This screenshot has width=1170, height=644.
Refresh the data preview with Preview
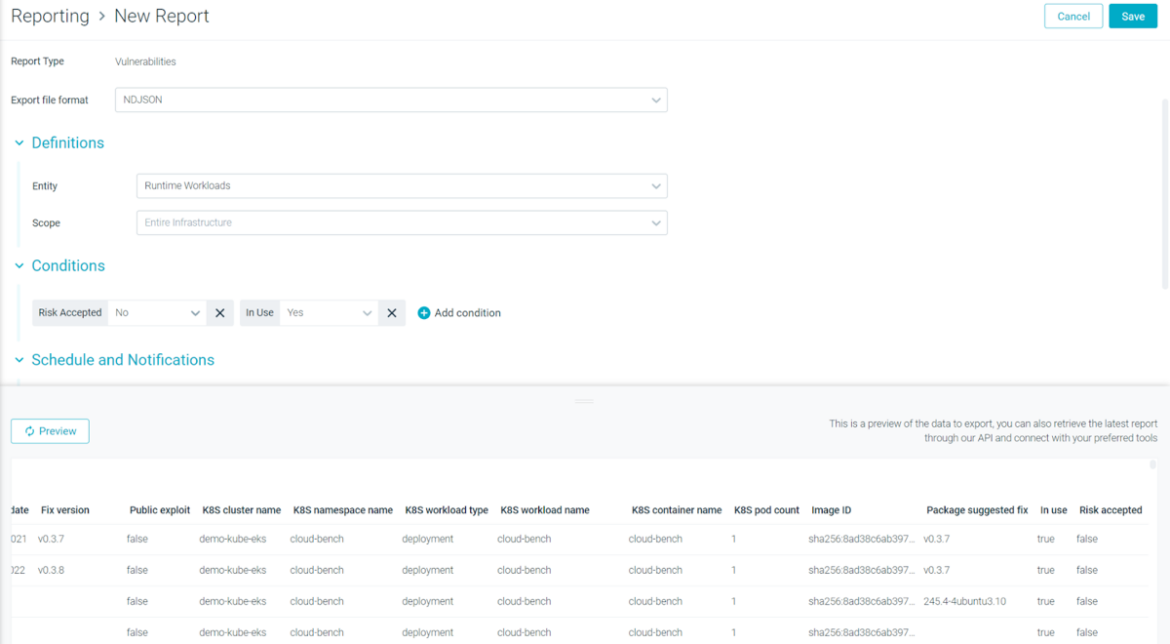[x=49, y=431]
